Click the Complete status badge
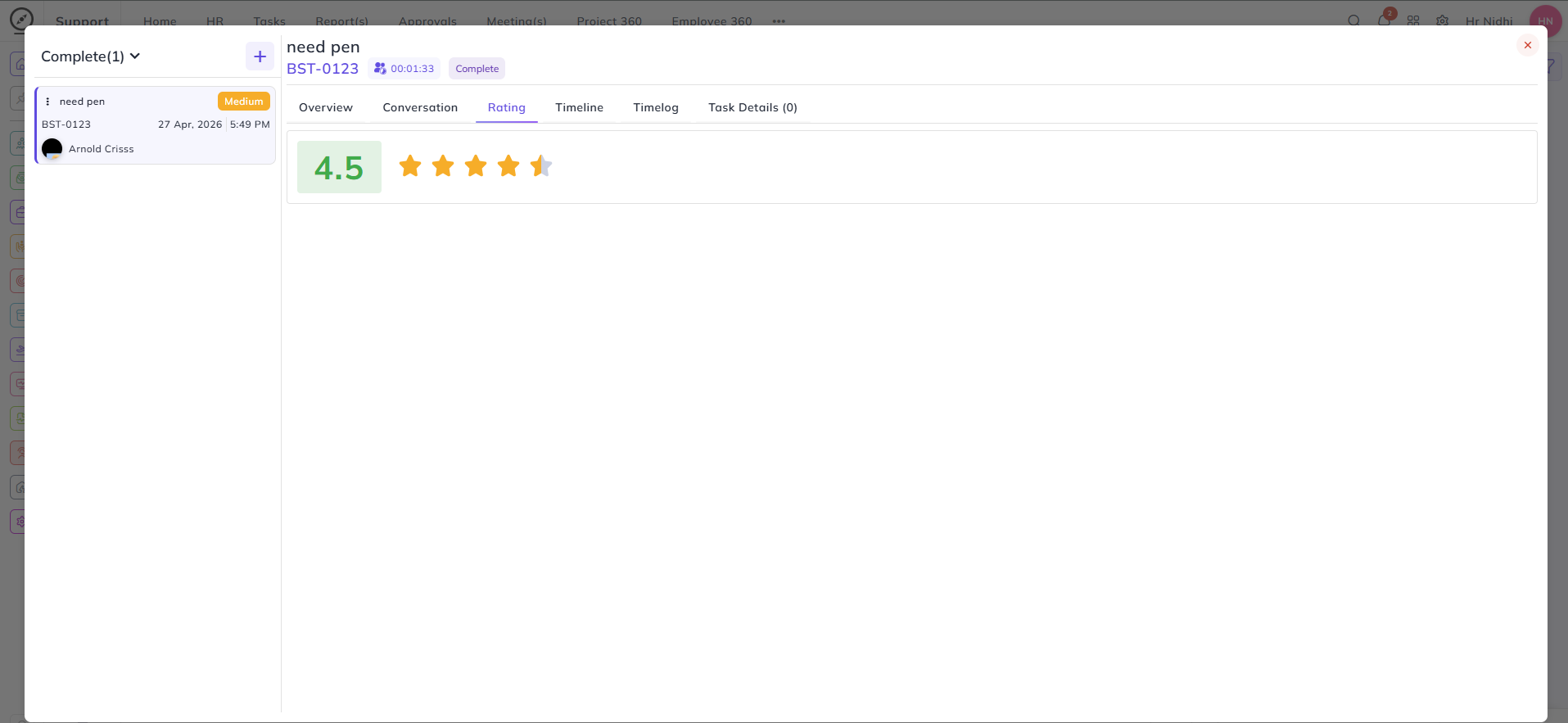 tap(477, 69)
